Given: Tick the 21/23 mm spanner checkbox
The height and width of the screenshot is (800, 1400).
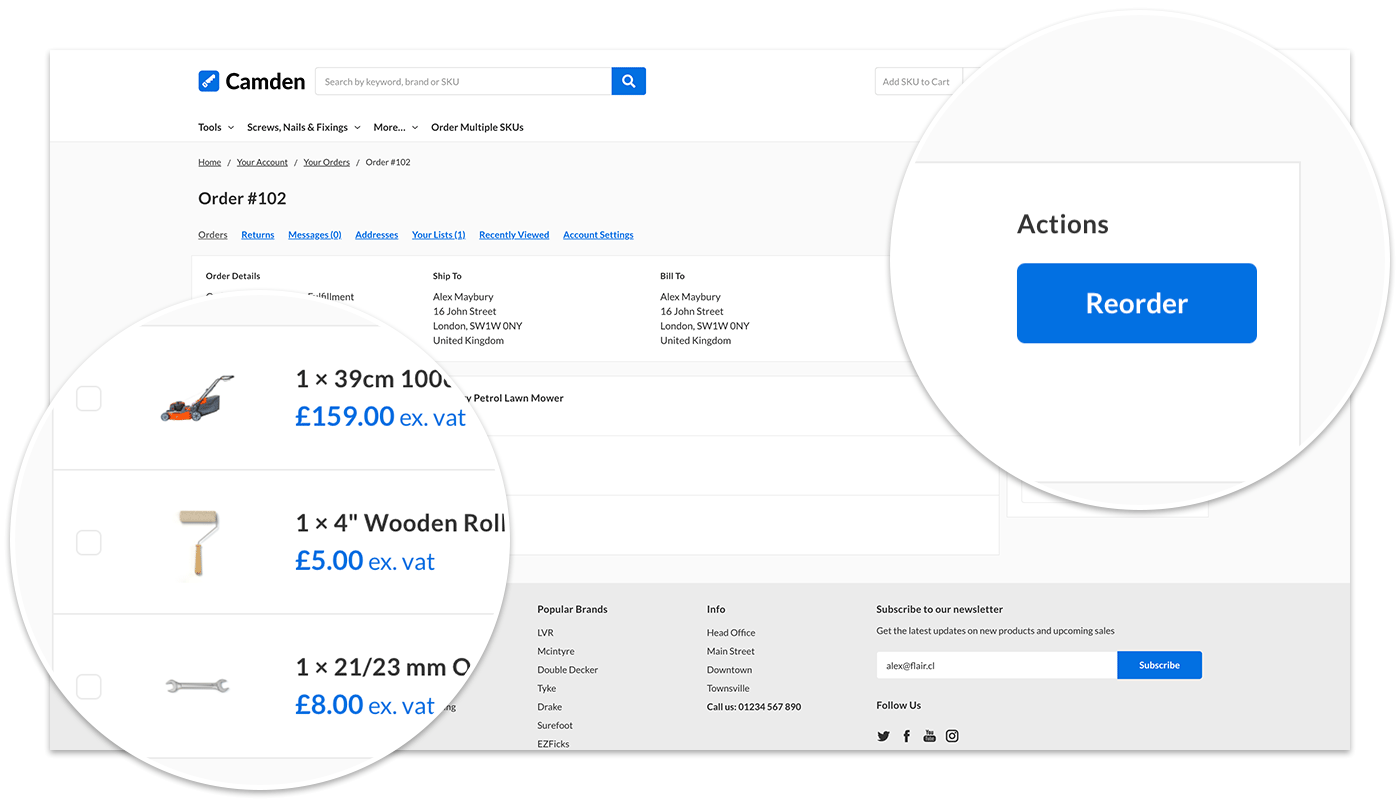Looking at the screenshot, I should pyautogui.click(x=89, y=686).
